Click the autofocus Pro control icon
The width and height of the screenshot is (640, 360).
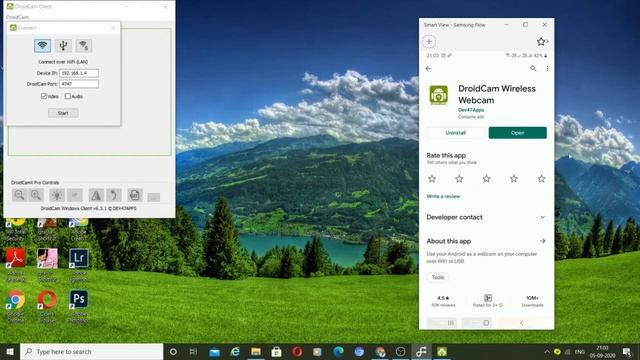[75, 195]
